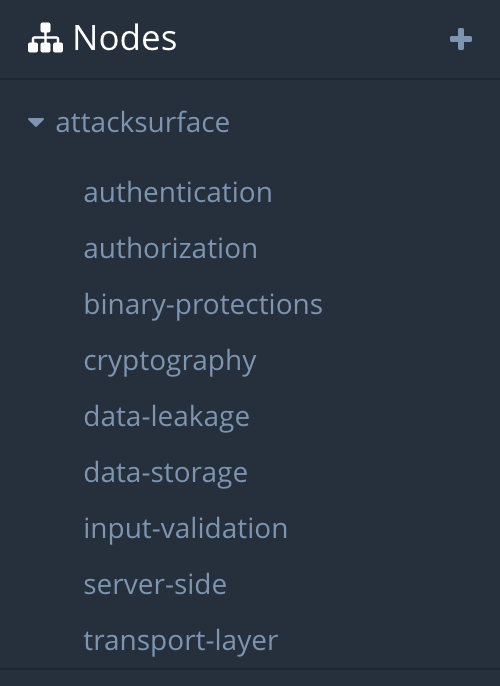Viewport: 500px width, 686px height.
Task: Navigate to the transport-layer link
Action: 181,641
